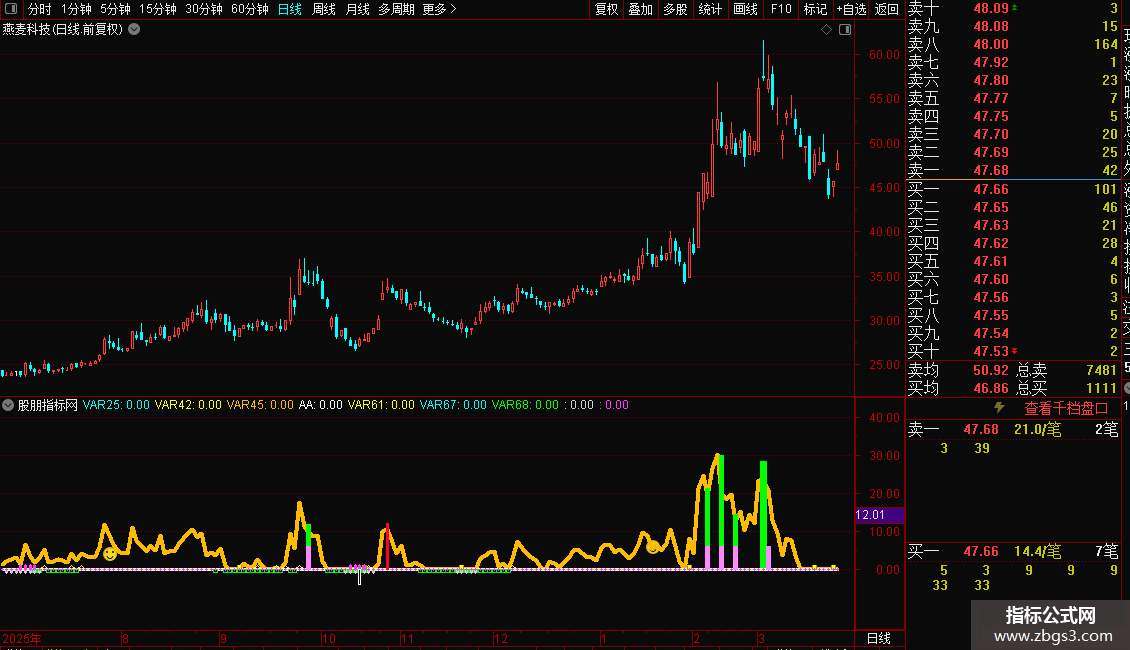Open the 画线 drawing tools
Viewport: 1130px width, 650px height.
(745, 9)
